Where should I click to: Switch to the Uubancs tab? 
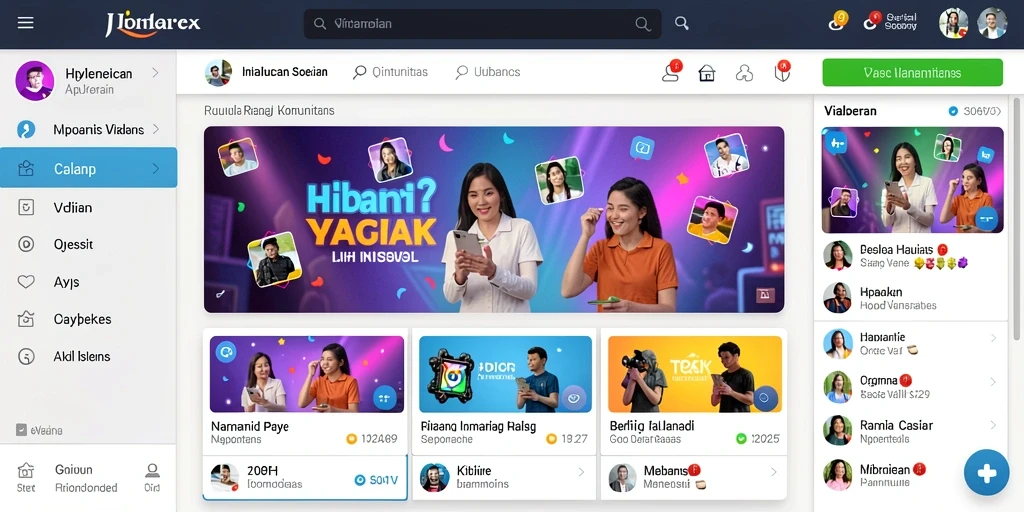488,72
